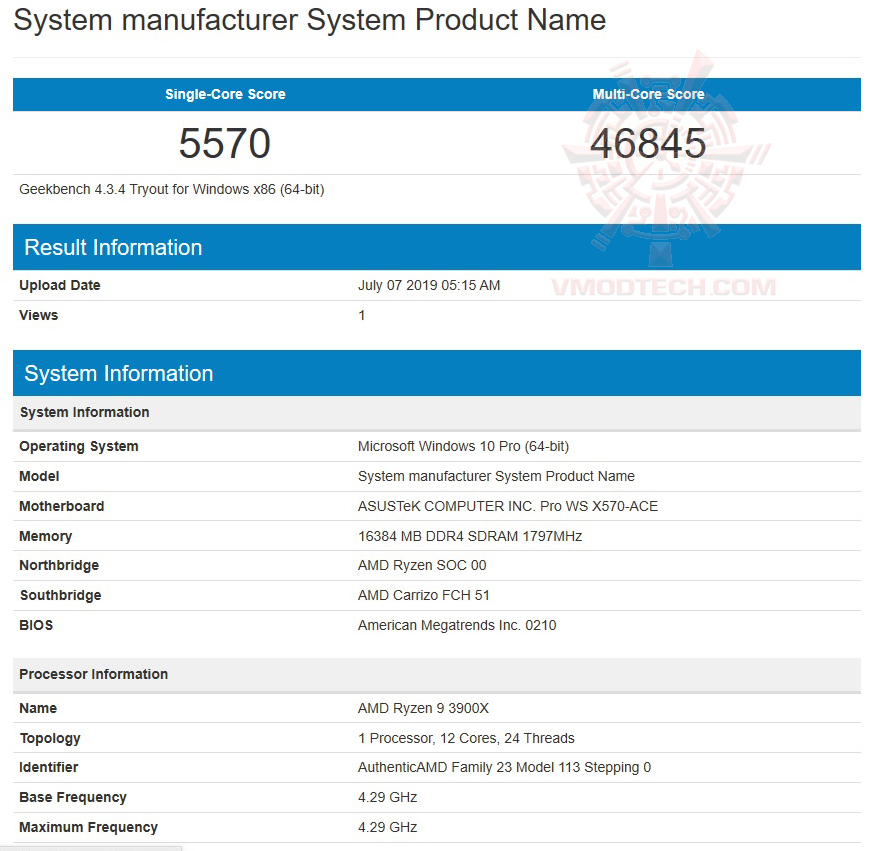Click the Views count value
This screenshot has width=894, height=851.
361,315
